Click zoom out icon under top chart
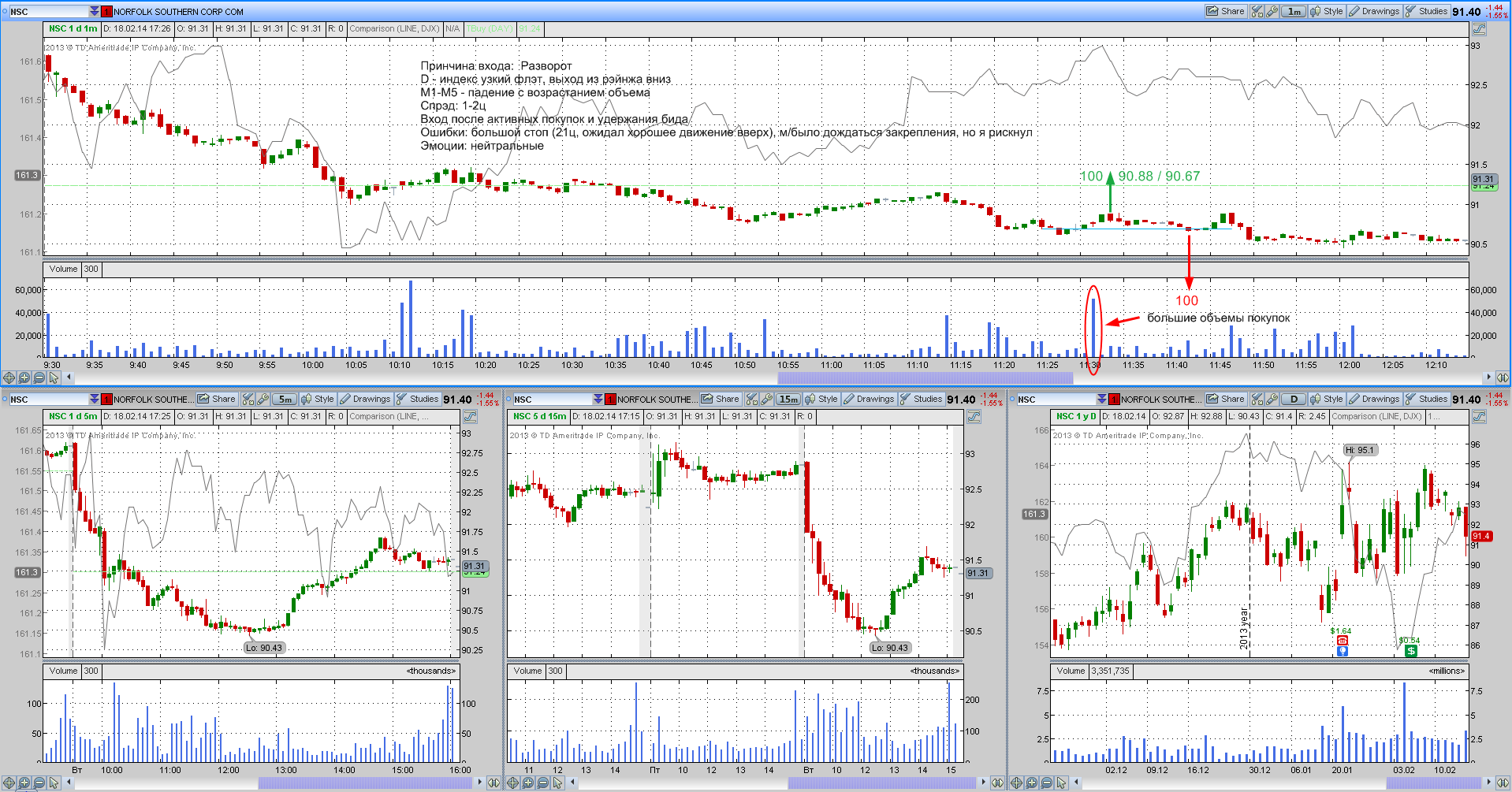Screen dimensions: 1512x792 click(39, 377)
